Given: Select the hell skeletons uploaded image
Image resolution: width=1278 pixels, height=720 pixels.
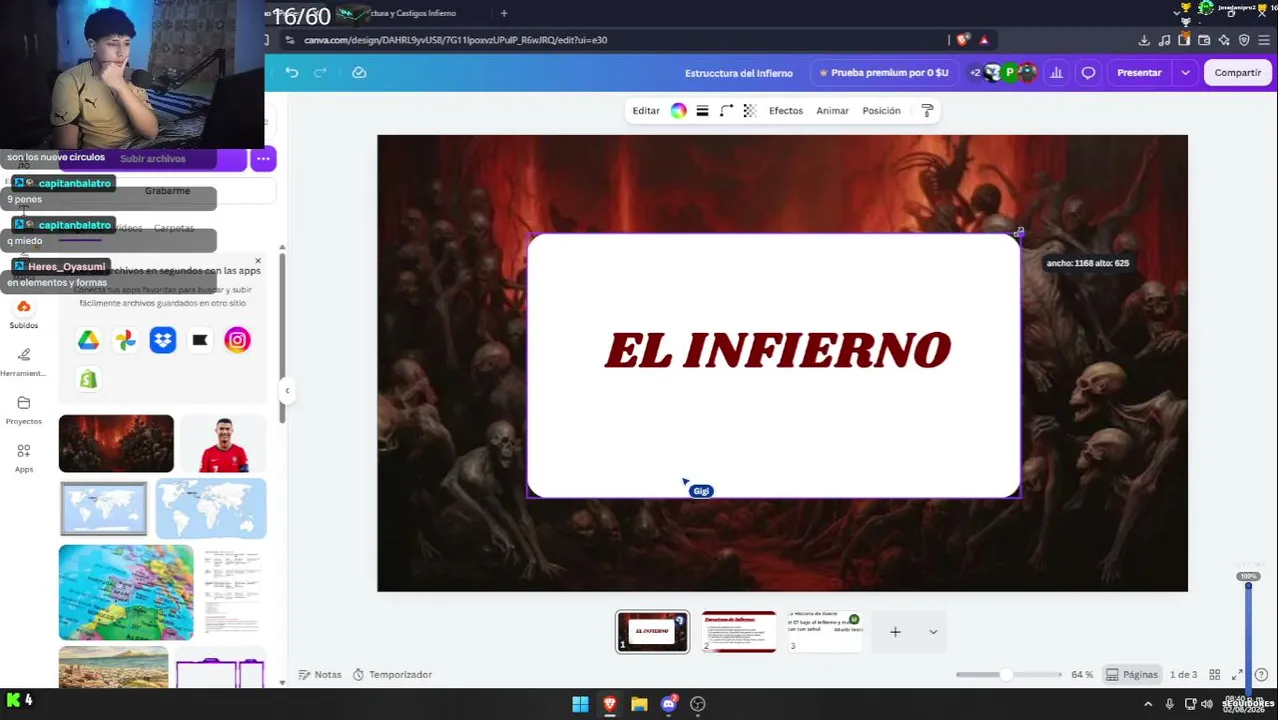Looking at the screenshot, I should pos(116,443).
